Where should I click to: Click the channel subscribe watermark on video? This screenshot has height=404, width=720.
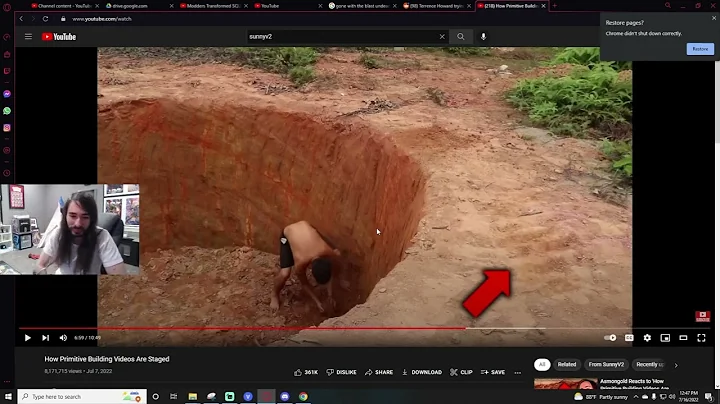[x=703, y=316]
